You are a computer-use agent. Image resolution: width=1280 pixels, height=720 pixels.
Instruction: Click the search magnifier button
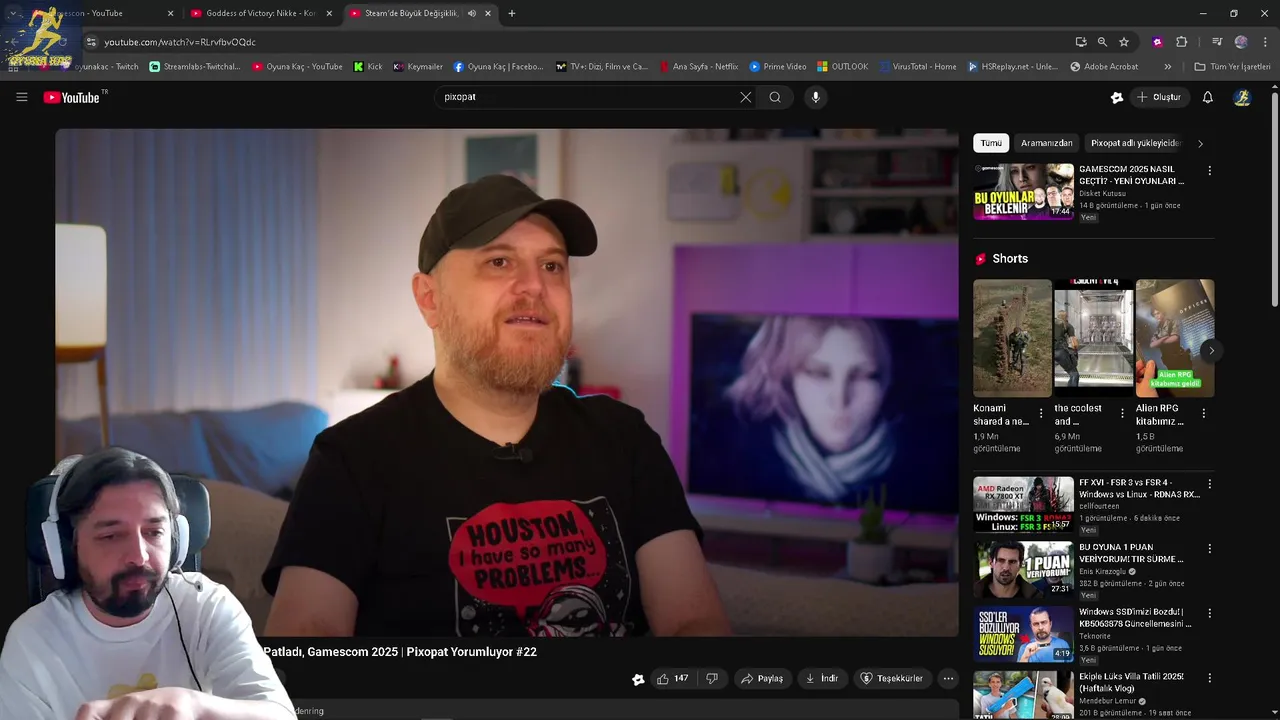pos(775,97)
